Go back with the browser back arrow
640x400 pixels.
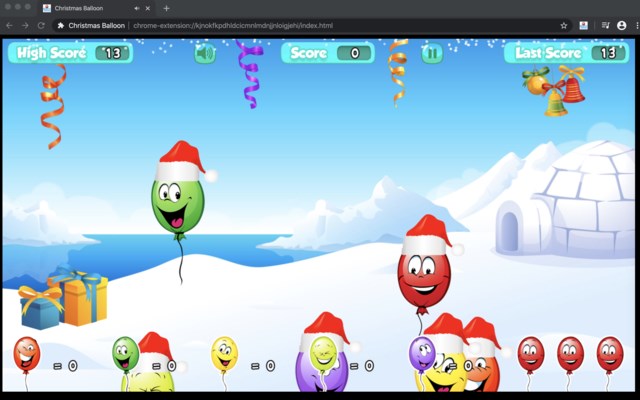click(9, 25)
